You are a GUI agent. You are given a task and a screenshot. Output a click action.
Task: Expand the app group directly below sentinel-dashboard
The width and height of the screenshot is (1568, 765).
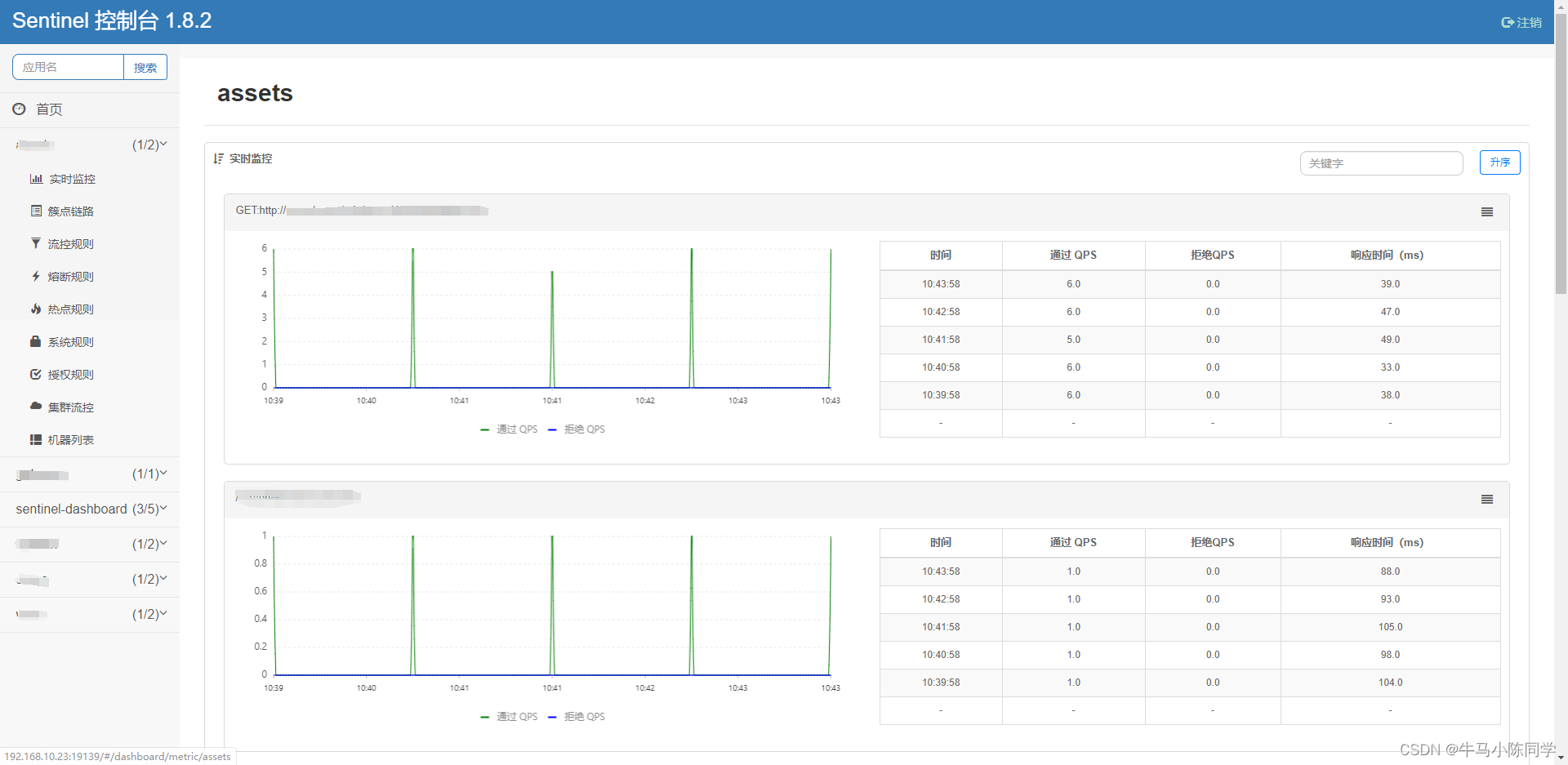point(90,545)
